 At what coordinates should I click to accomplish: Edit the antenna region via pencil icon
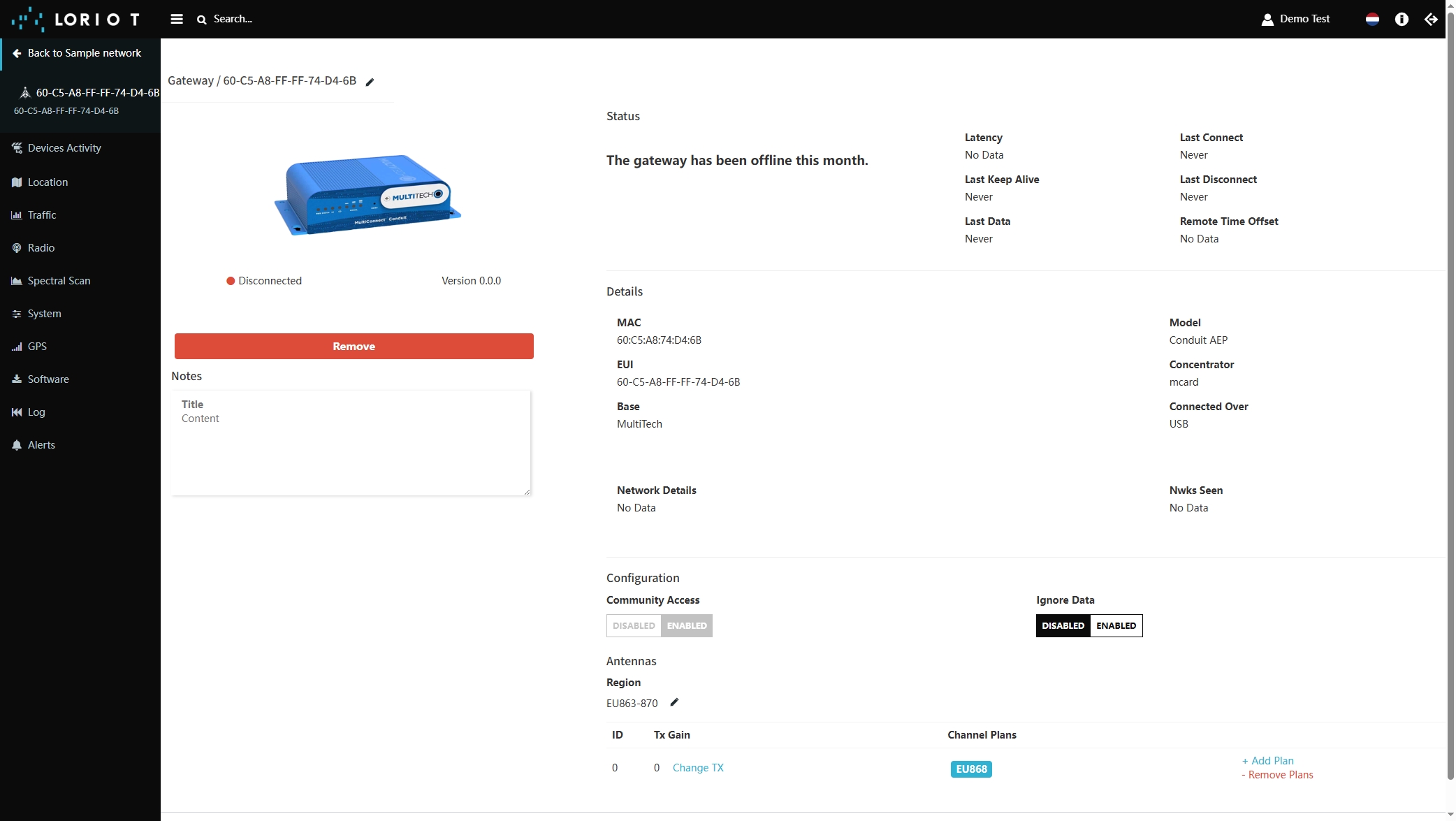tap(674, 702)
